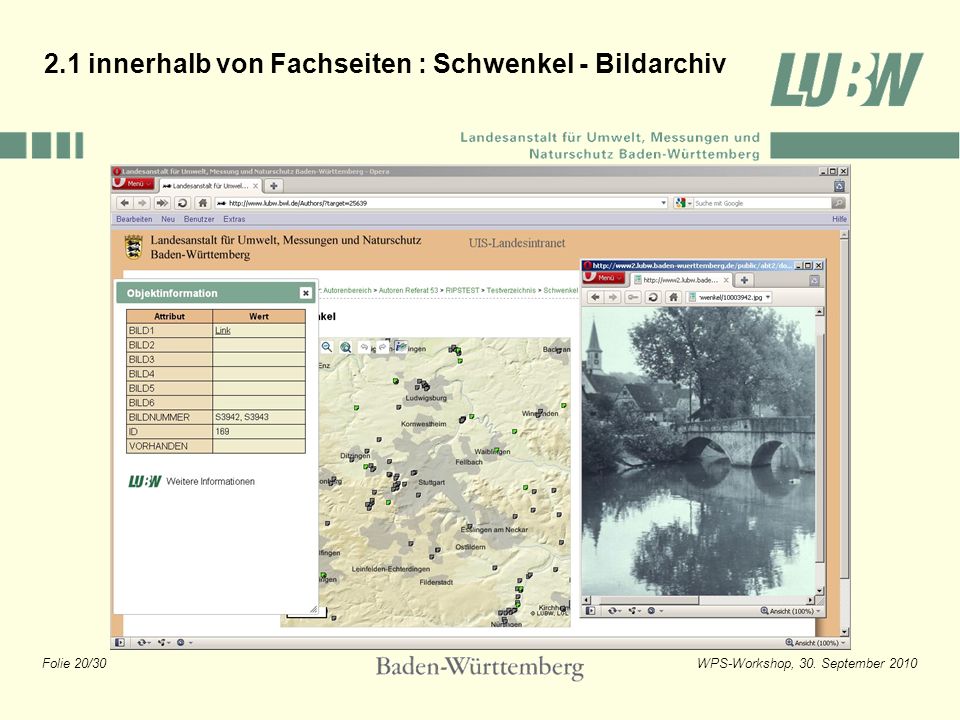Open the BILD1 Link
960x720 pixels.
tap(222, 331)
